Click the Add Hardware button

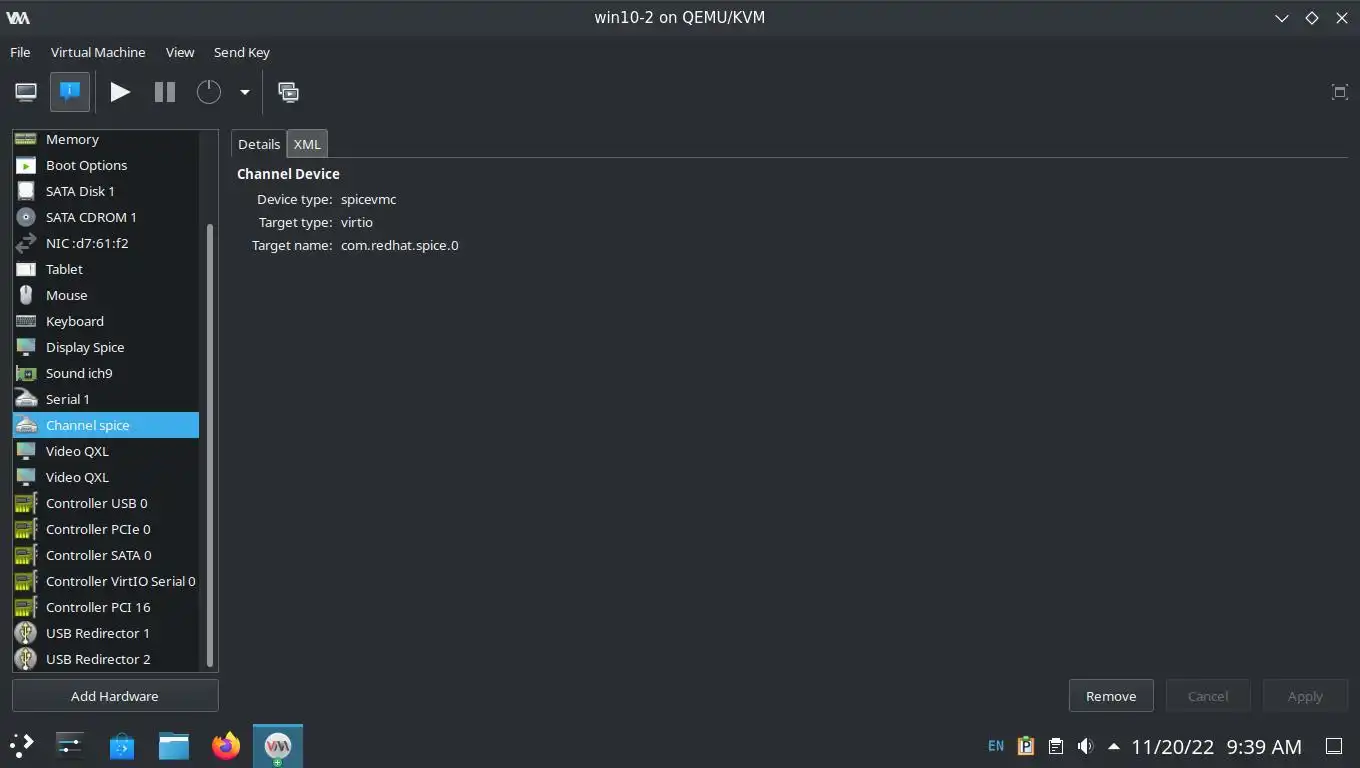click(x=115, y=696)
